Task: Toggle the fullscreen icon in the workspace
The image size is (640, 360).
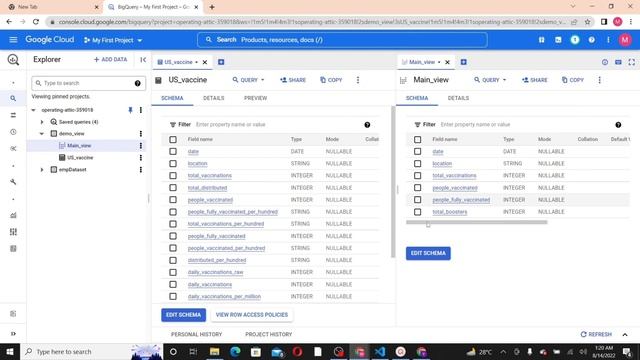Action: coord(631,62)
